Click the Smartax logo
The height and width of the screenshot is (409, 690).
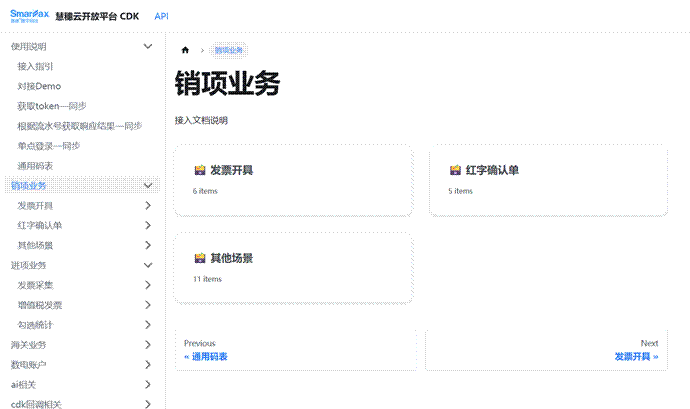(29, 16)
